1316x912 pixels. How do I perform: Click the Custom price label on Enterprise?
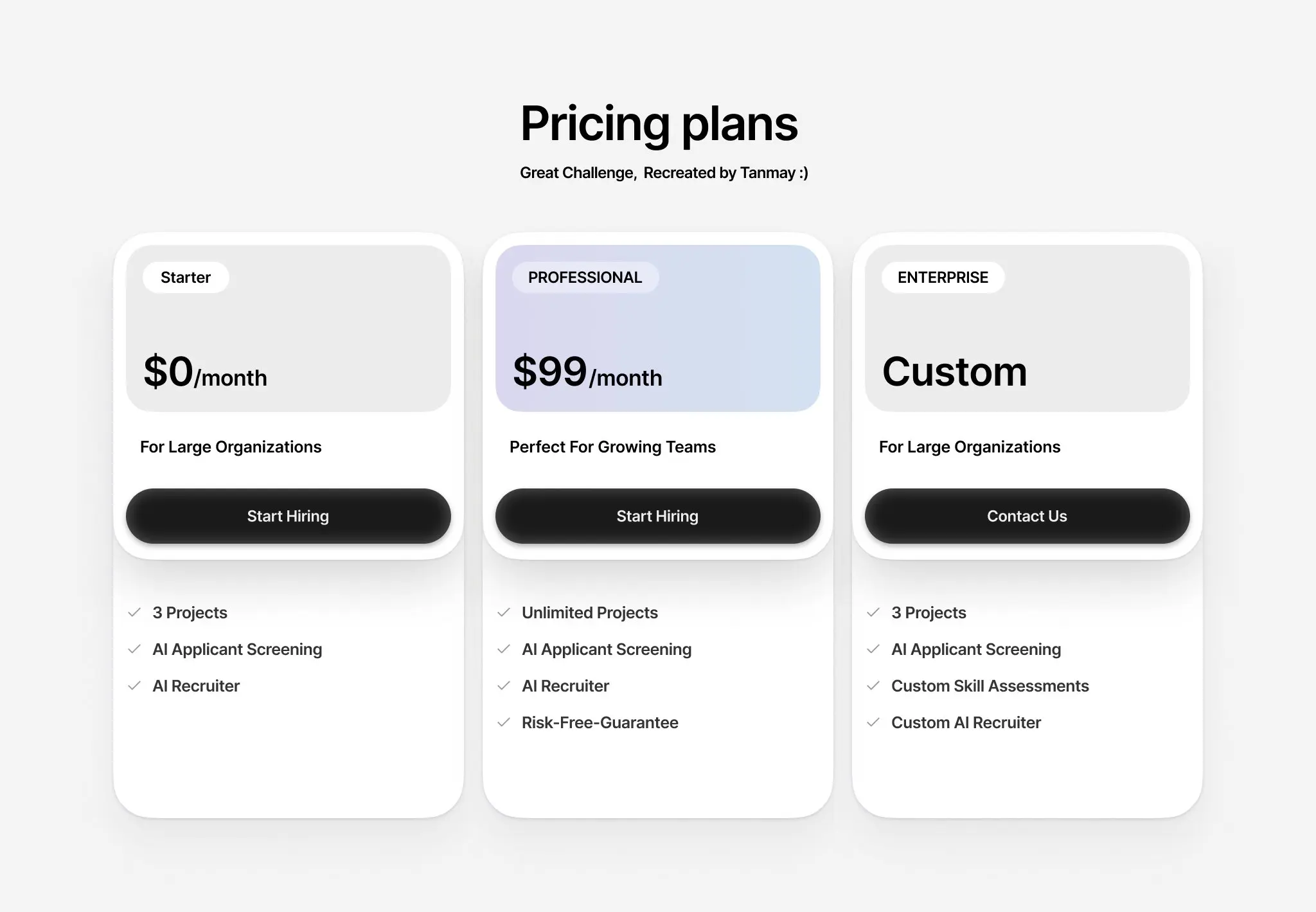tap(954, 371)
